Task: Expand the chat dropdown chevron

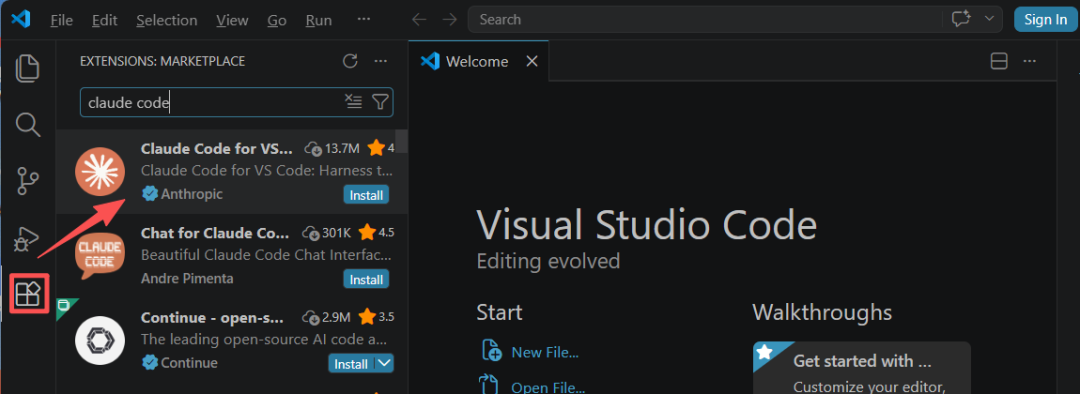Action: pos(990,19)
